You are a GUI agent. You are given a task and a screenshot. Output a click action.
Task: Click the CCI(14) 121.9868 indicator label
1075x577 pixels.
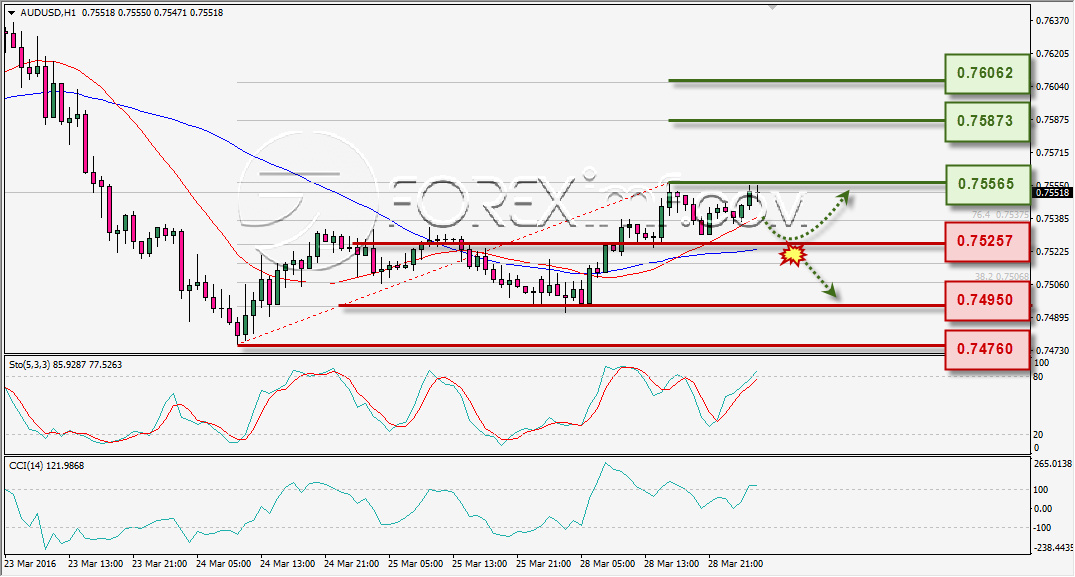pyautogui.click(x=46, y=466)
